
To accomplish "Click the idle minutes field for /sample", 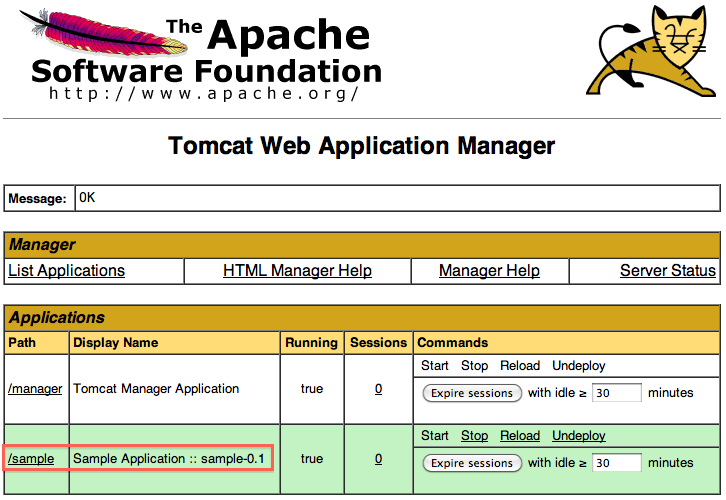I will 616,464.
